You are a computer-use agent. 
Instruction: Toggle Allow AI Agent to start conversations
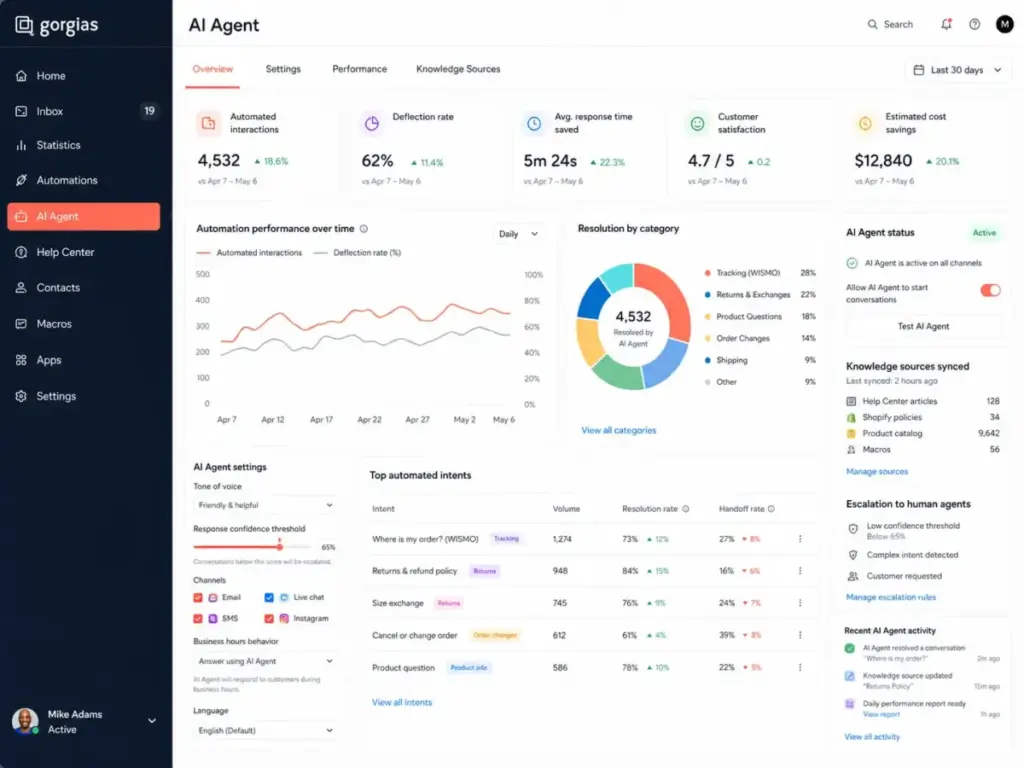(990, 291)
